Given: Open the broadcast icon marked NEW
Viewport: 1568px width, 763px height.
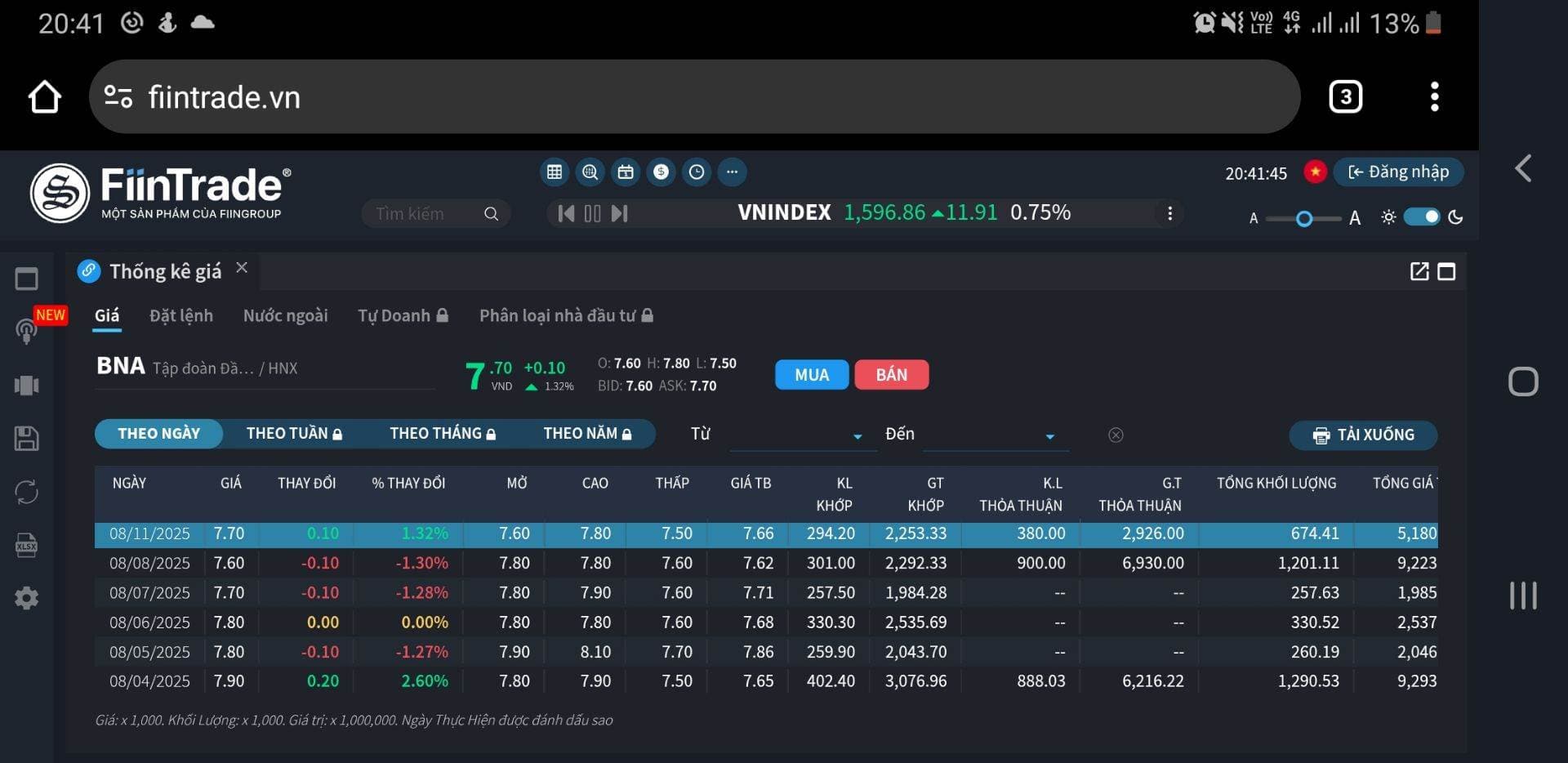Looking at the screenshot, I should click(x=26, y=331).
